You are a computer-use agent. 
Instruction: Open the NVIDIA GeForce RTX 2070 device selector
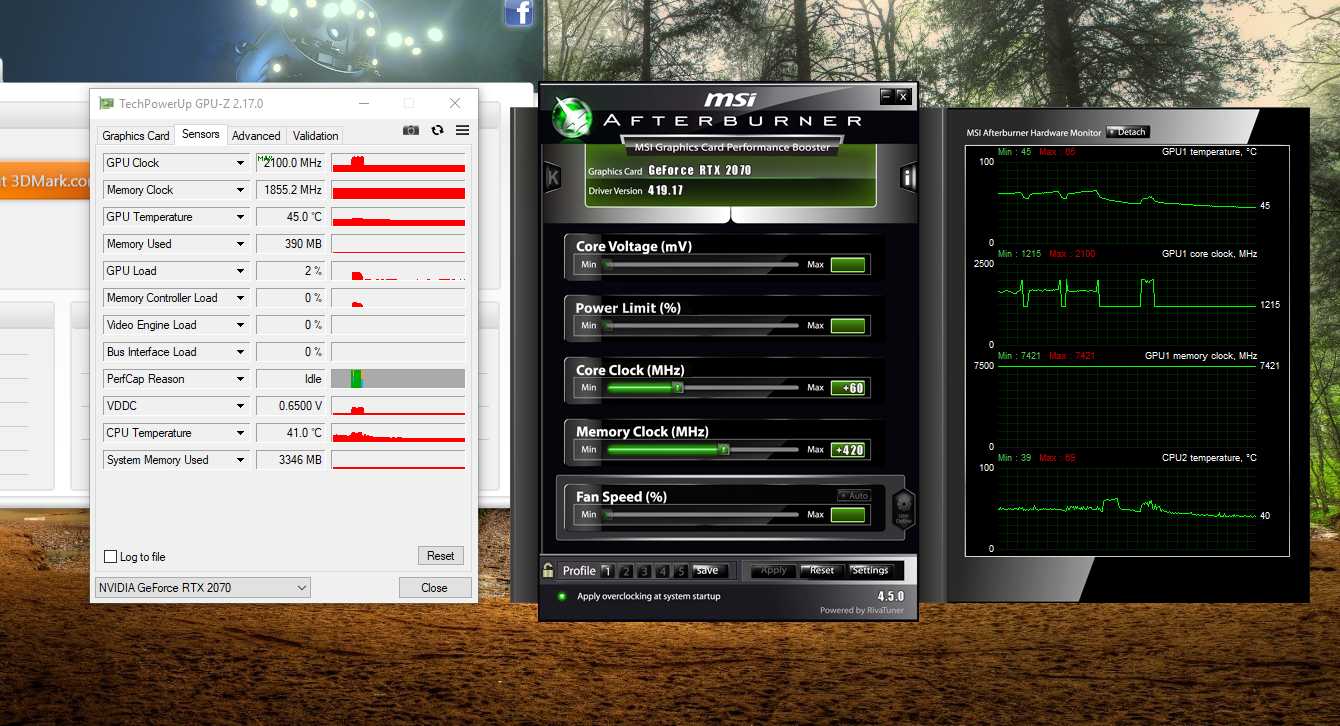(202, 588)
